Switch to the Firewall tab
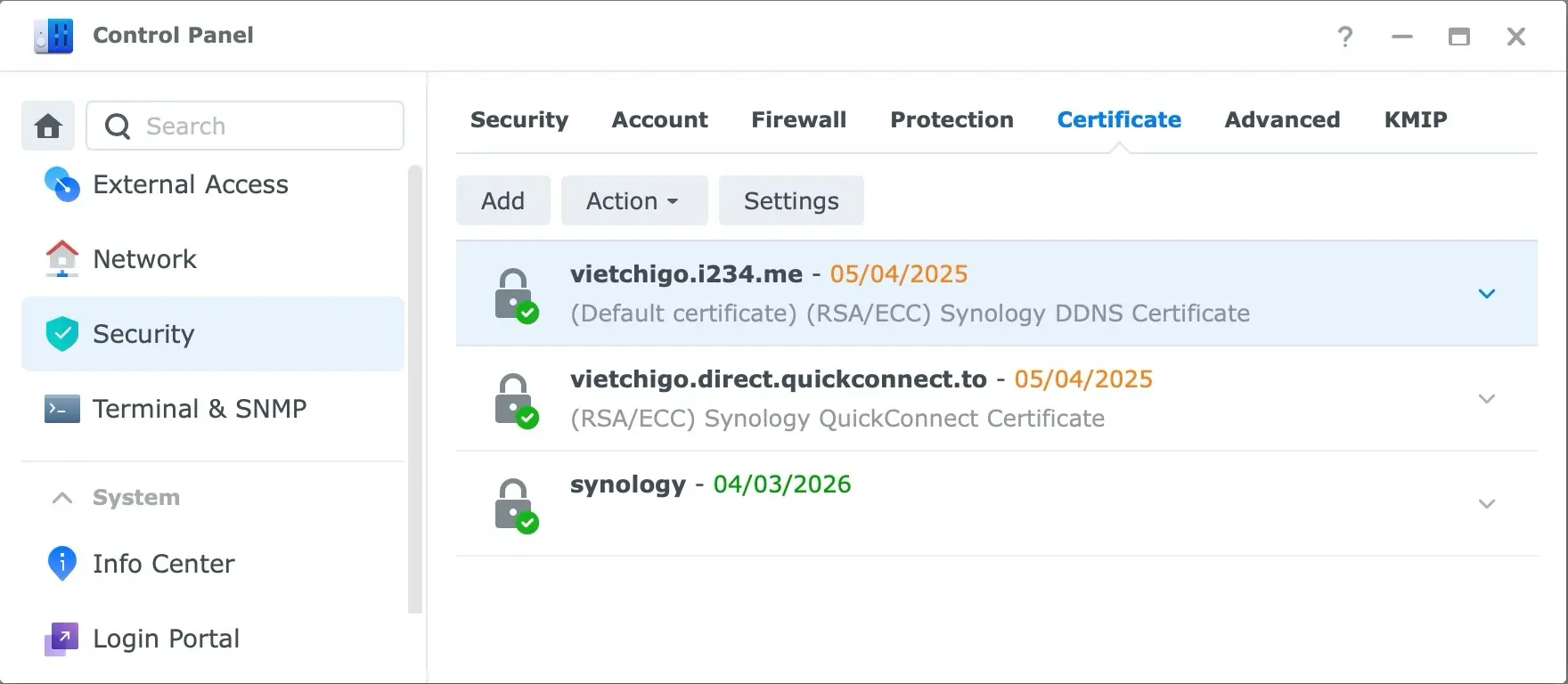1568x684 pixels. (x=798, y=120)
